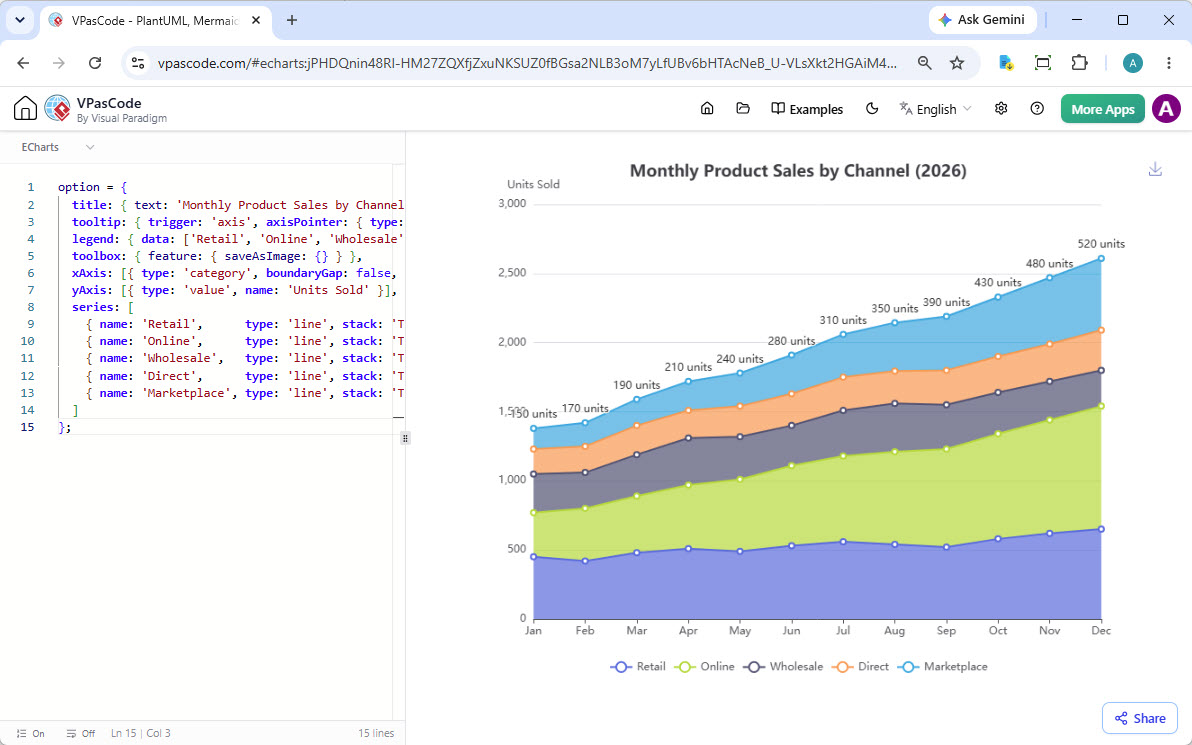
Task: Open settings using the gear icon
Action: (1001, 109)
